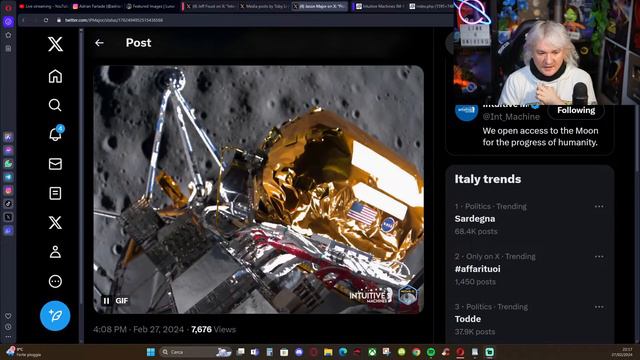Click the 7,676 Views count
Viewport: 640px width, 360px height.
point(213,329)
